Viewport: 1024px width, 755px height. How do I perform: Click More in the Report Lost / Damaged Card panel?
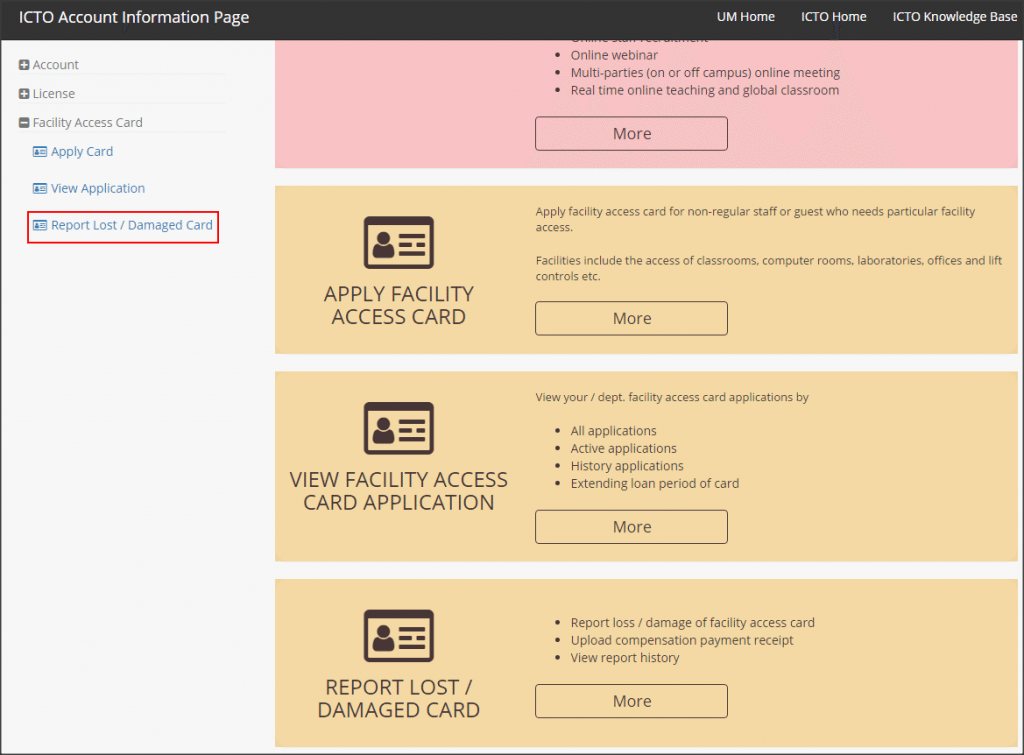[631, 701]
